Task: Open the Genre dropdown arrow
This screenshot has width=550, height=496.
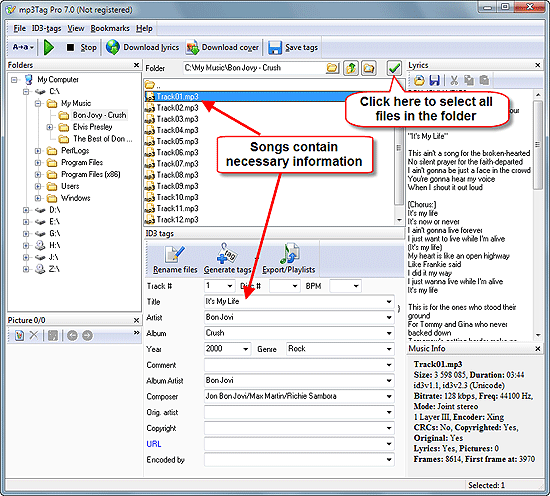Action: coord(389,349)
